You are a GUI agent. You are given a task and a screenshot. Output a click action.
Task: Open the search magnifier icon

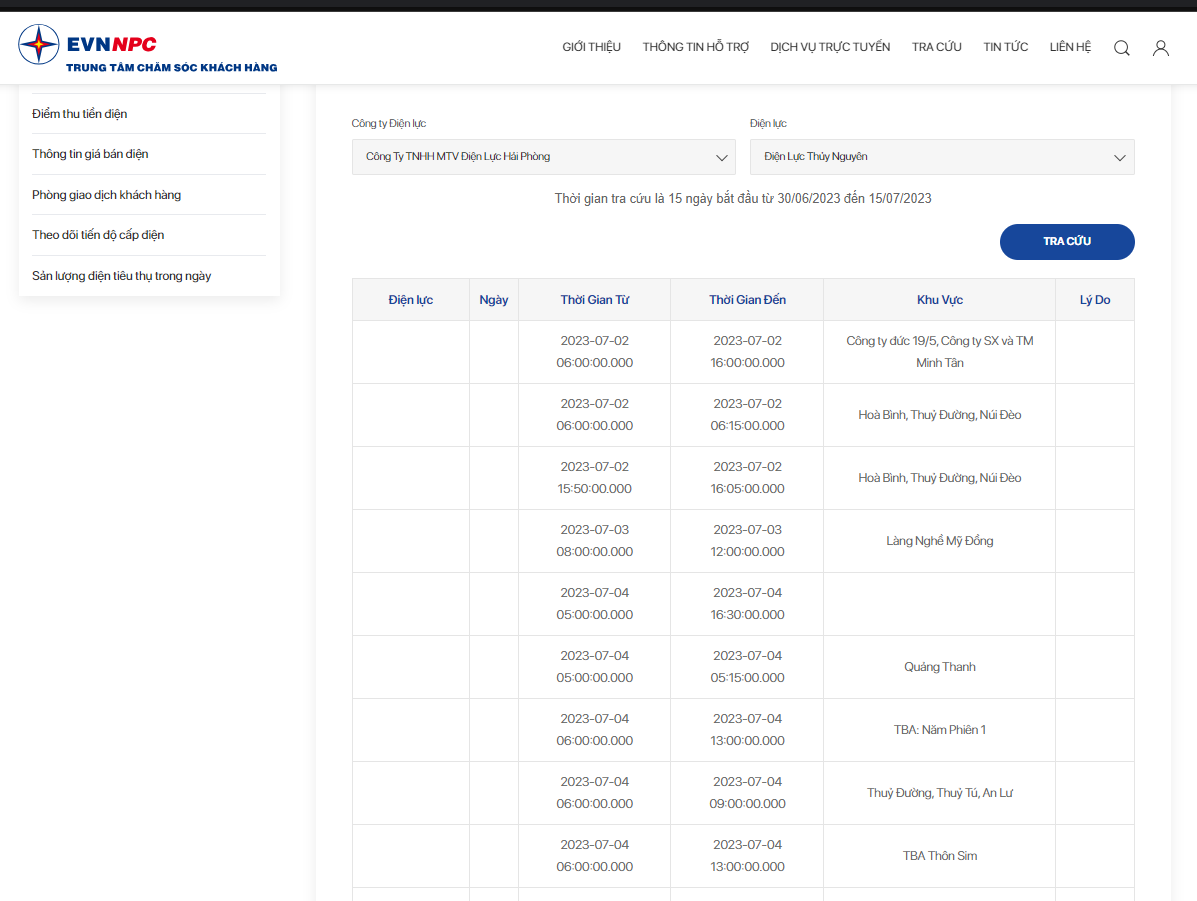coord(1121,48)
